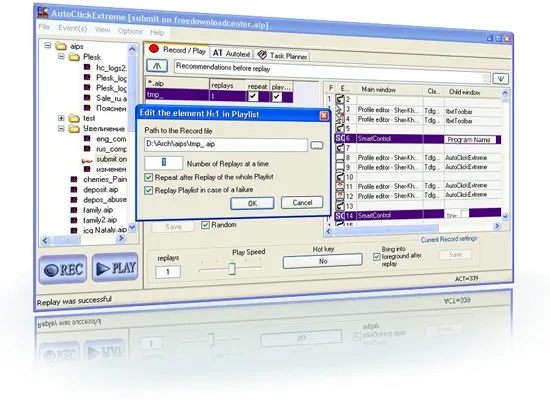Collapse the aips root folder
The image size is (550, 420).
[x=48, y=45]
